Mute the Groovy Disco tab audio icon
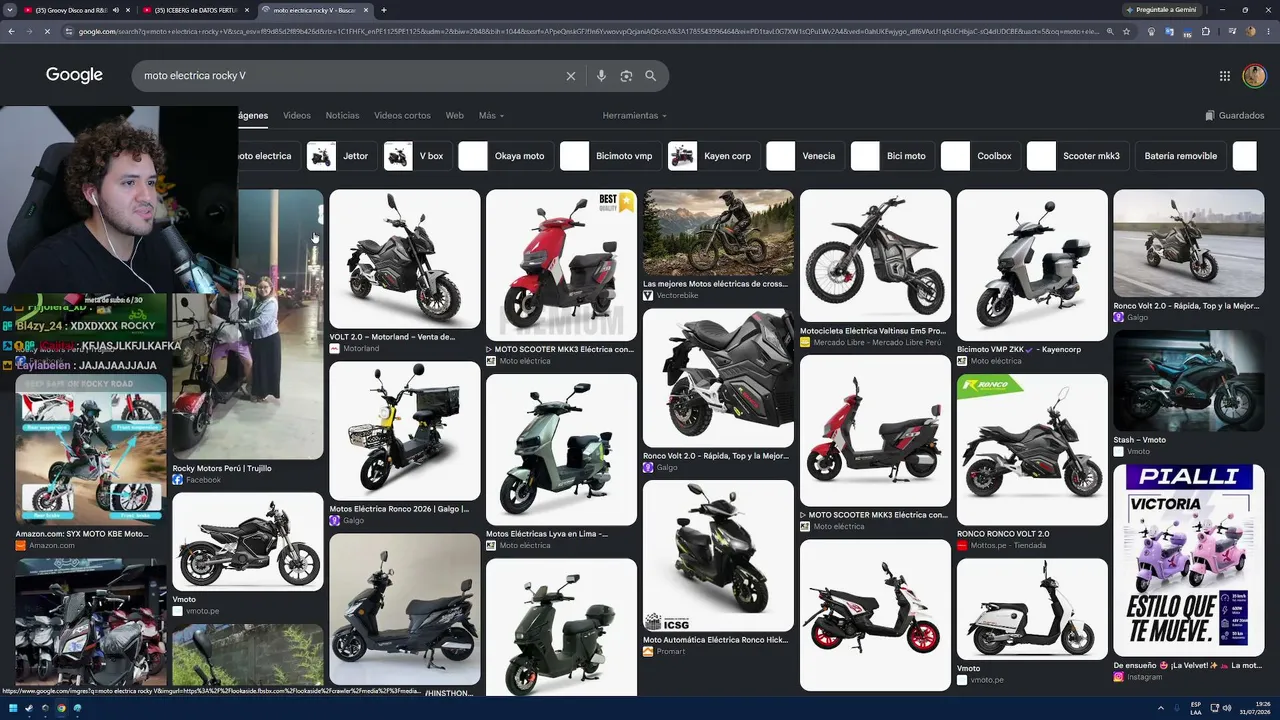The height and width of the screenshot is (720, 1280). (115, 10)
